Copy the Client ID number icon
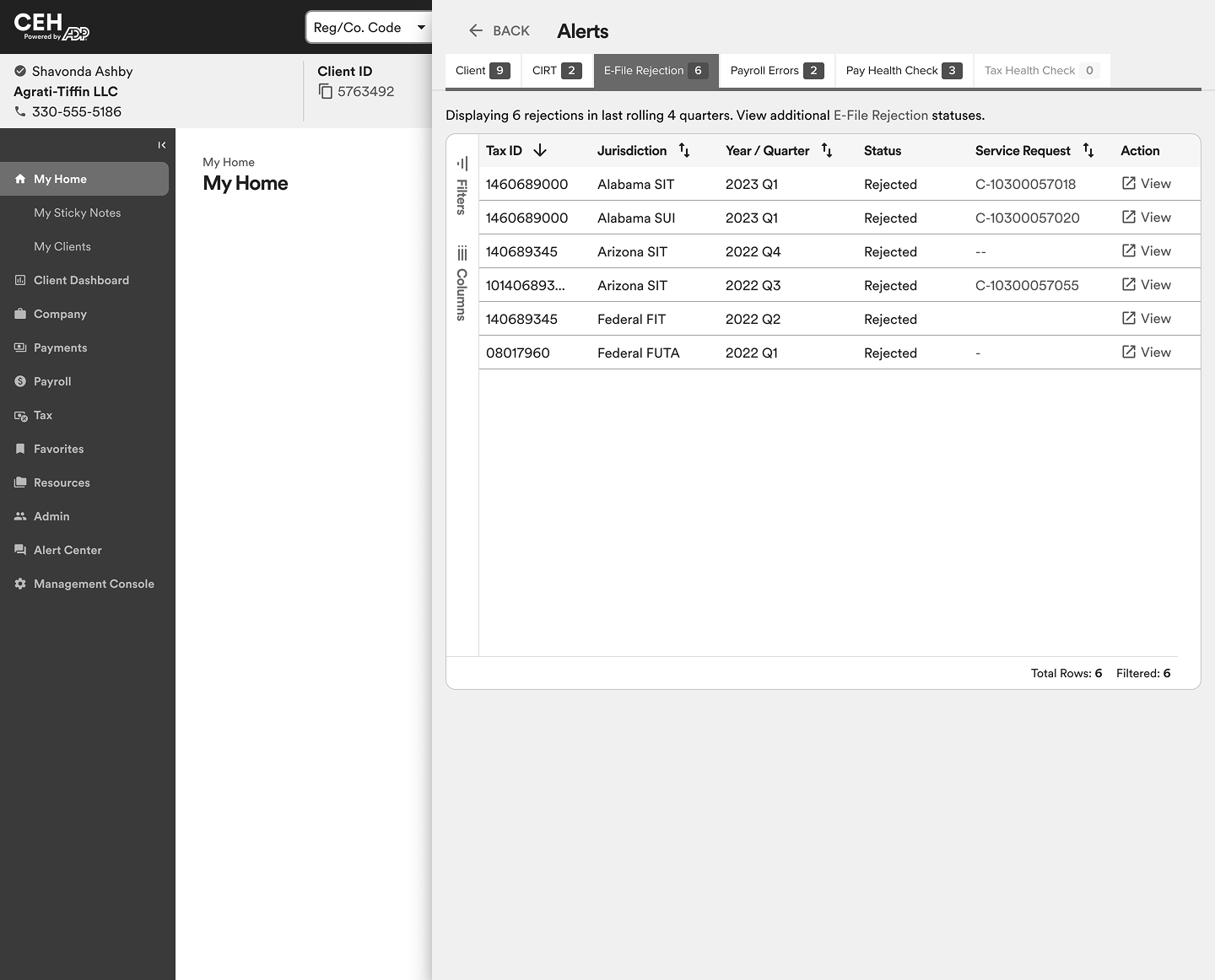Image resolution: width=1215 pixels, height=980 pixels. click(326, 91)
